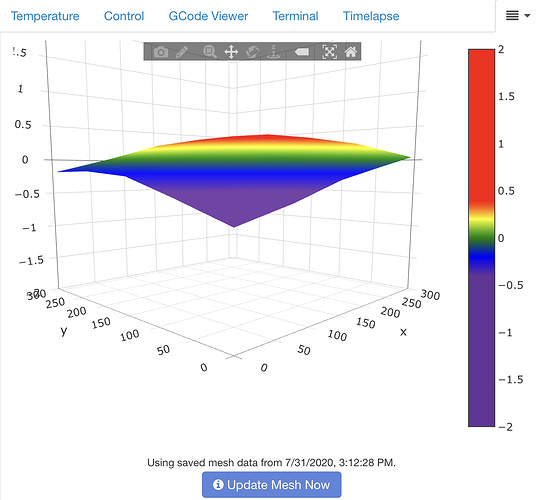
Task: Select the Zoom magnifier tool
Action: (x=210, y=52)
